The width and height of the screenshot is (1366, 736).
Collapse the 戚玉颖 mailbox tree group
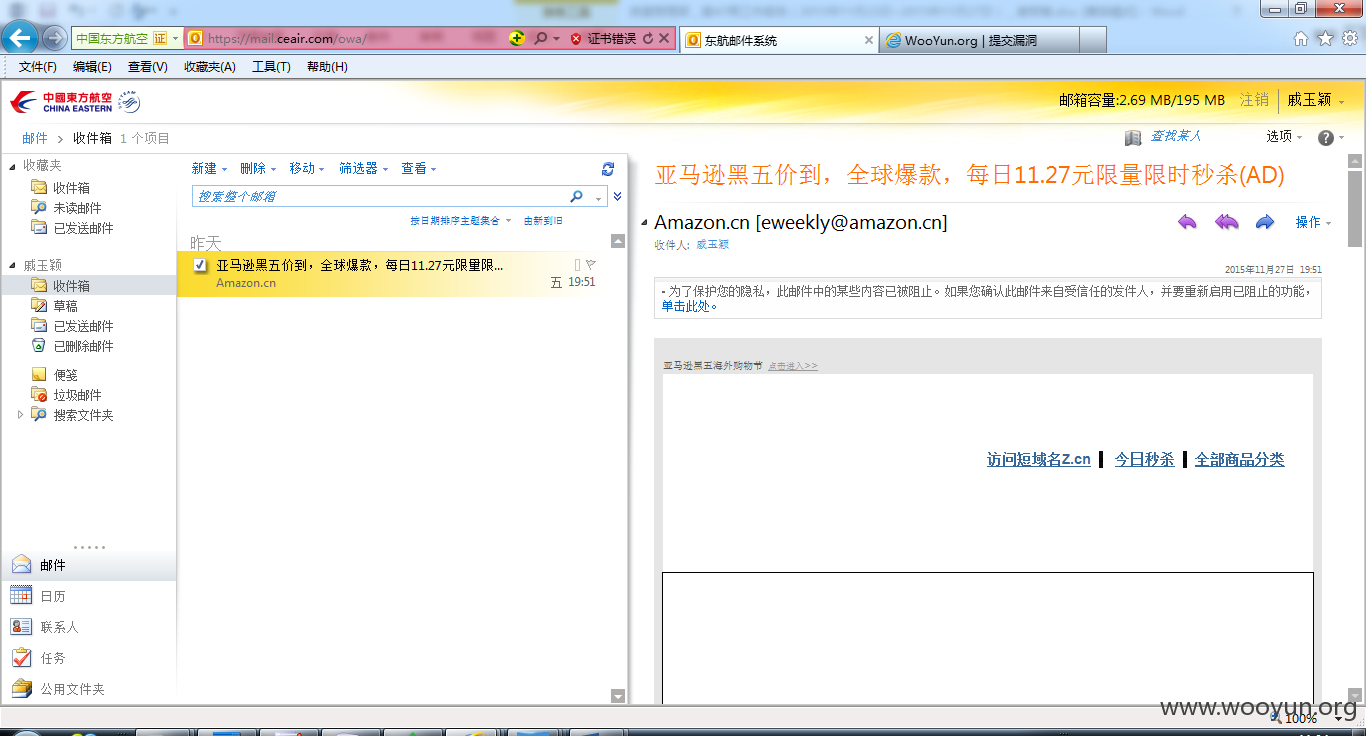coord(12,266)
